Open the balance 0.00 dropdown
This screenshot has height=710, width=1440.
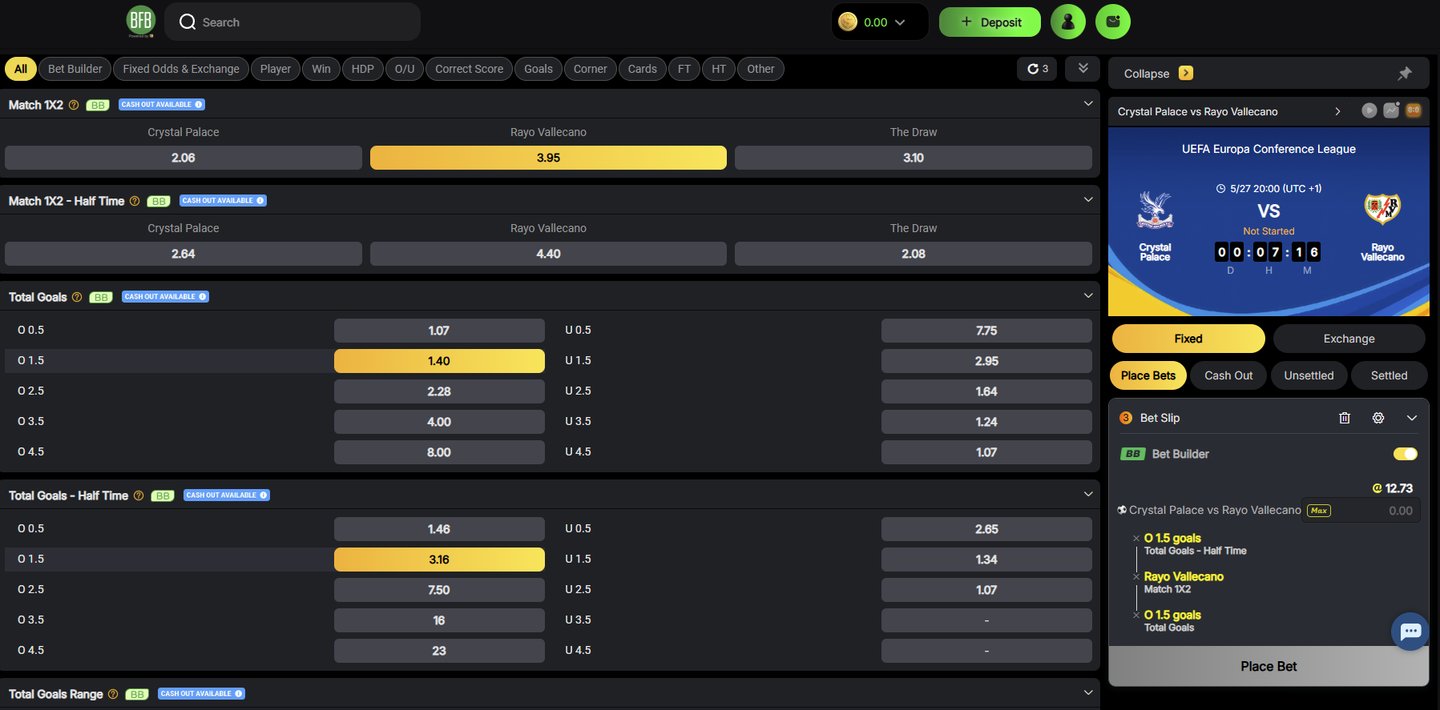880,22
